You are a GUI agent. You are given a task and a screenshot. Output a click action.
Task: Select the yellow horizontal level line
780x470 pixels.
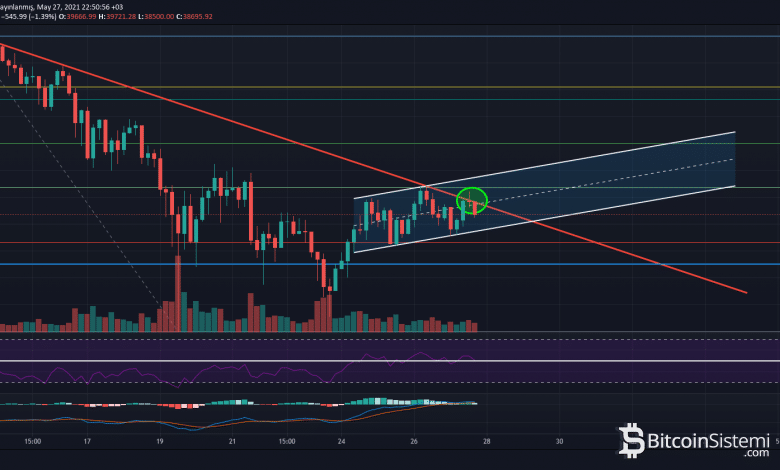tap(400, 87)
